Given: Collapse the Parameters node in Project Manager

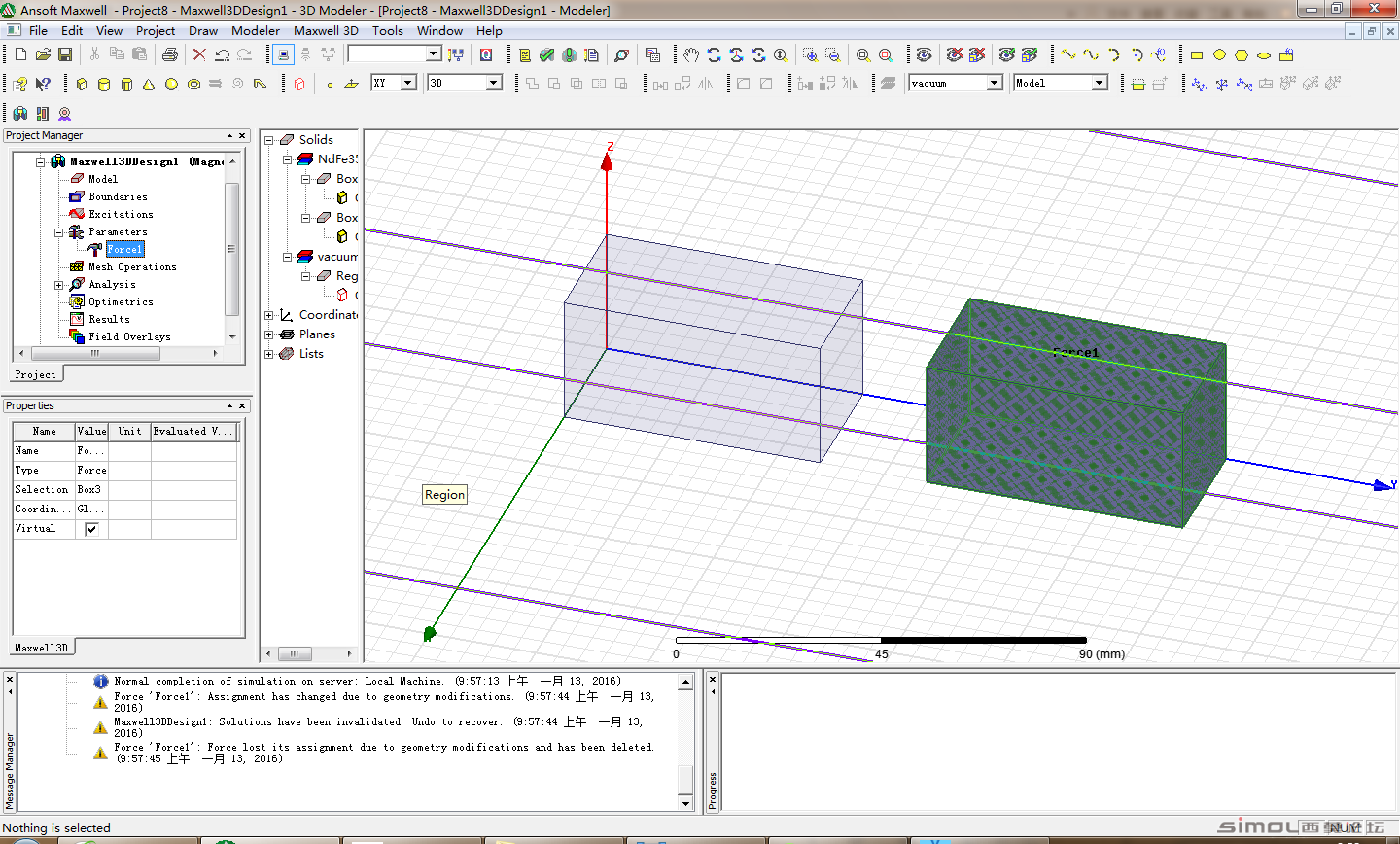Looking at the screenshot, I should [x=58, y=232].
